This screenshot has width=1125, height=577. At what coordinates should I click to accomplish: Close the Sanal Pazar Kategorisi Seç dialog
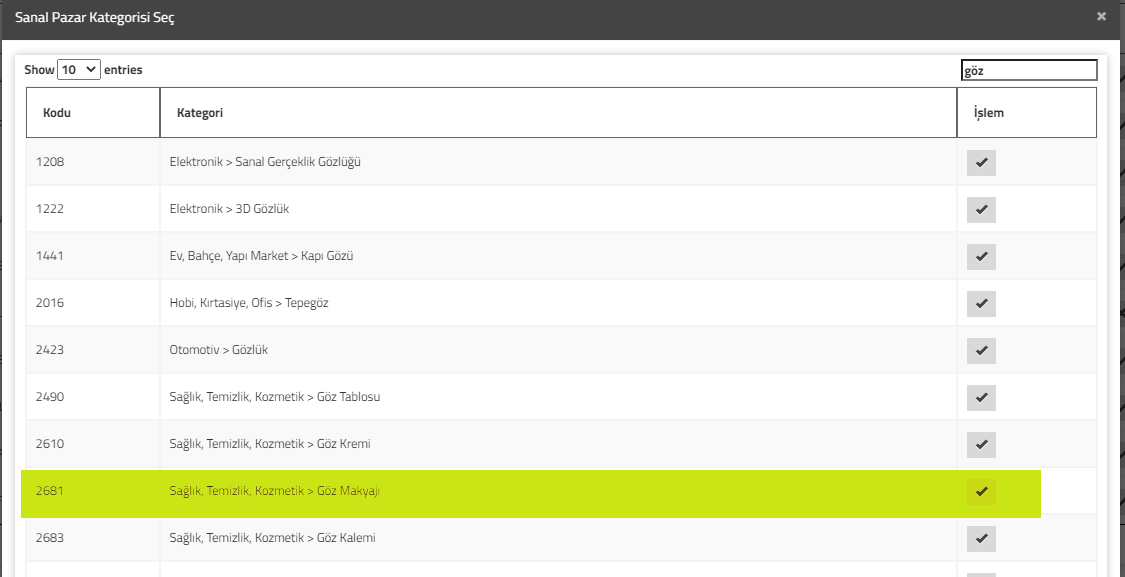tap(1101, 17)
